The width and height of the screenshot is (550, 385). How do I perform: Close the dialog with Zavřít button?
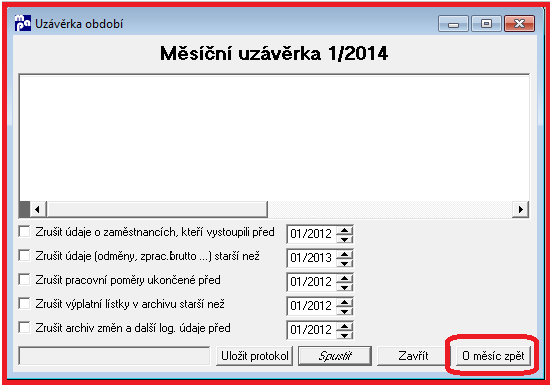[413, 356]
